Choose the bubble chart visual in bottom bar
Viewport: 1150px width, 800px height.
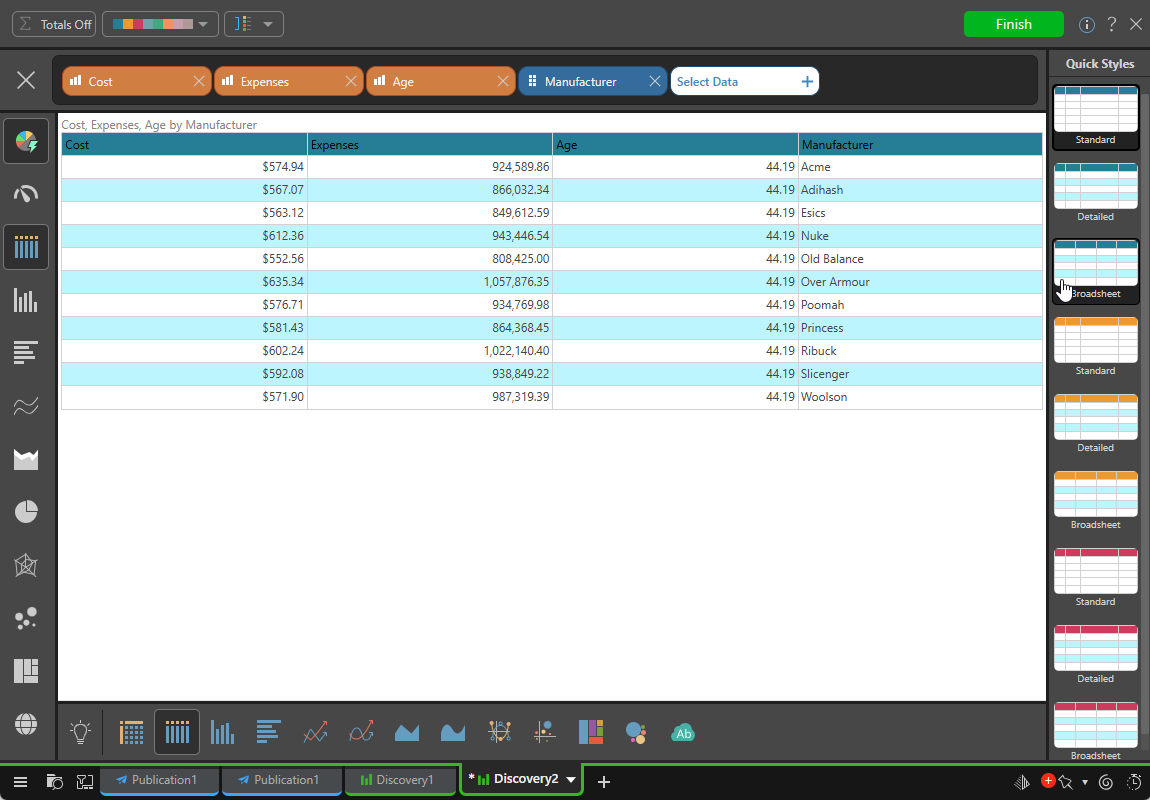coord(636,732)
